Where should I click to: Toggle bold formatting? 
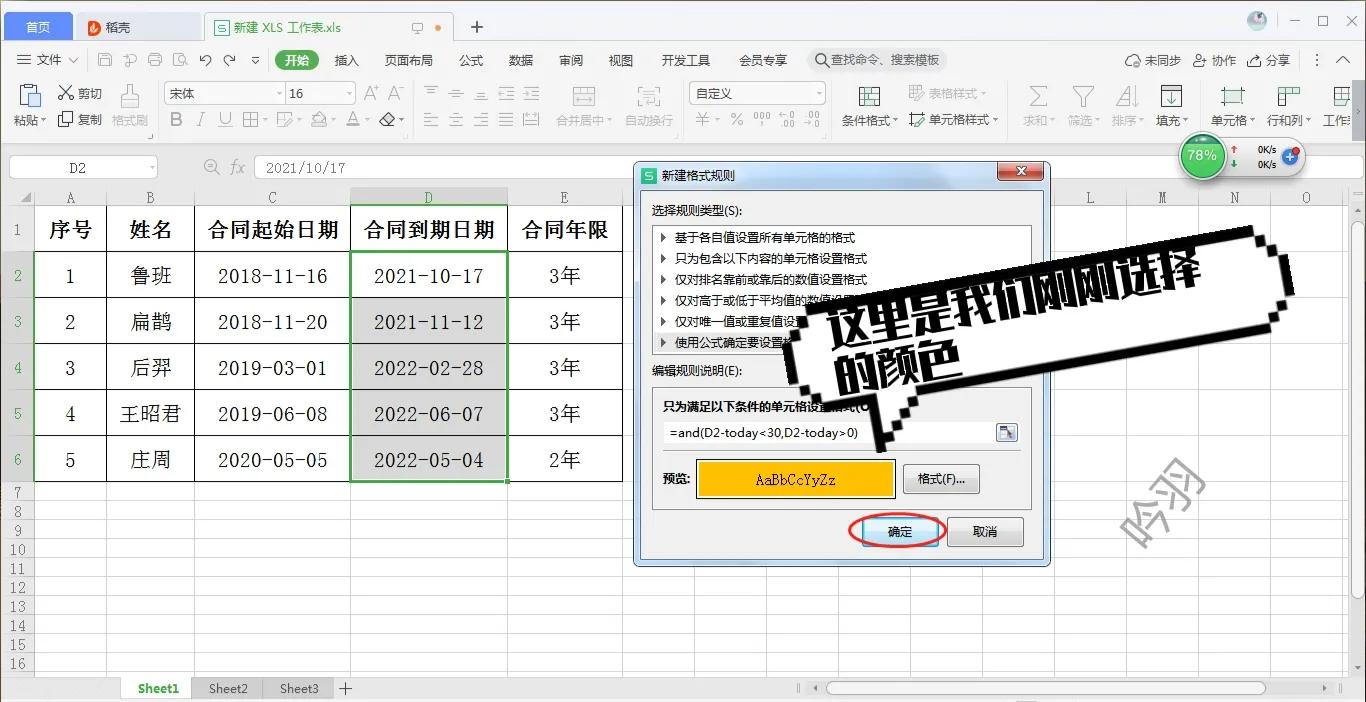tap(176, 119)
